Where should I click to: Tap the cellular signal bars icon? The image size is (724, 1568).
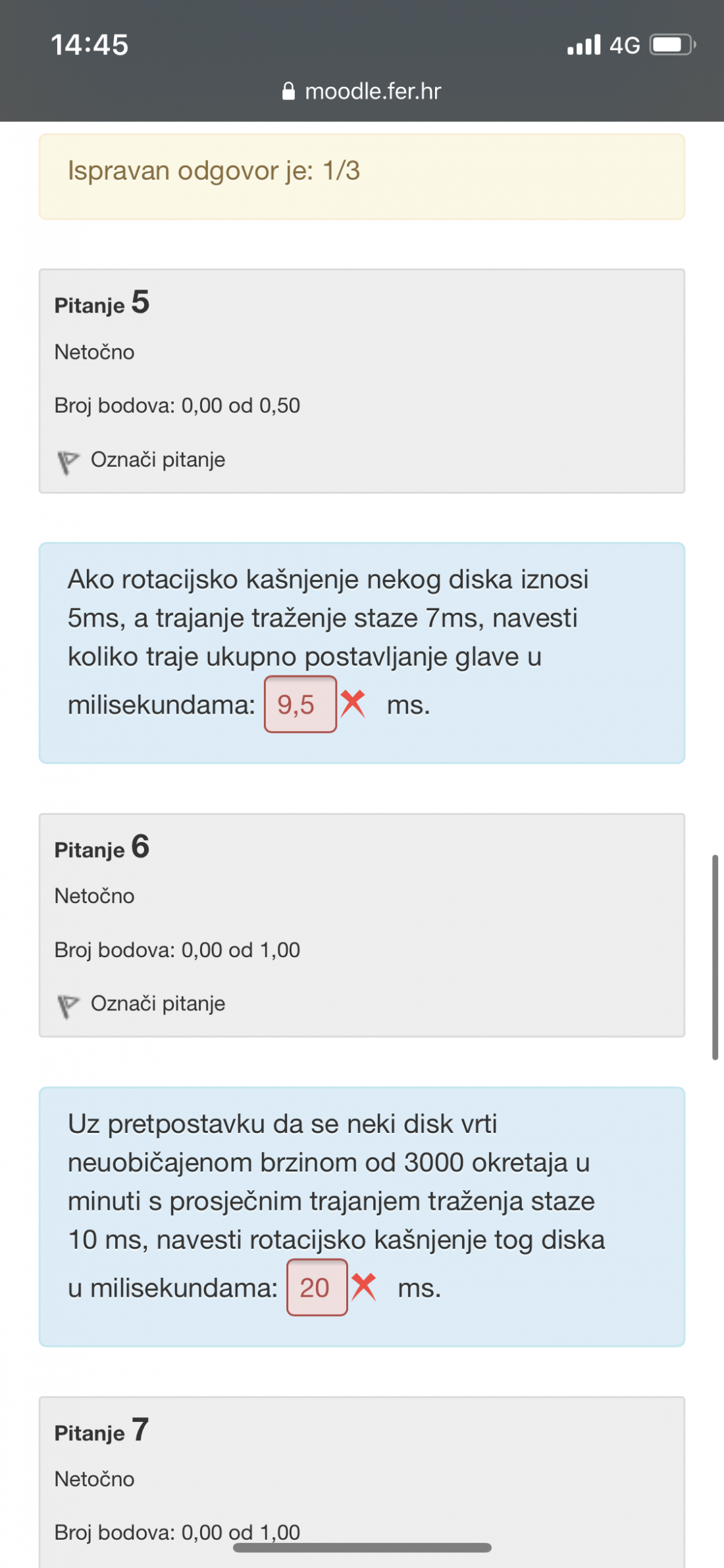584,45
